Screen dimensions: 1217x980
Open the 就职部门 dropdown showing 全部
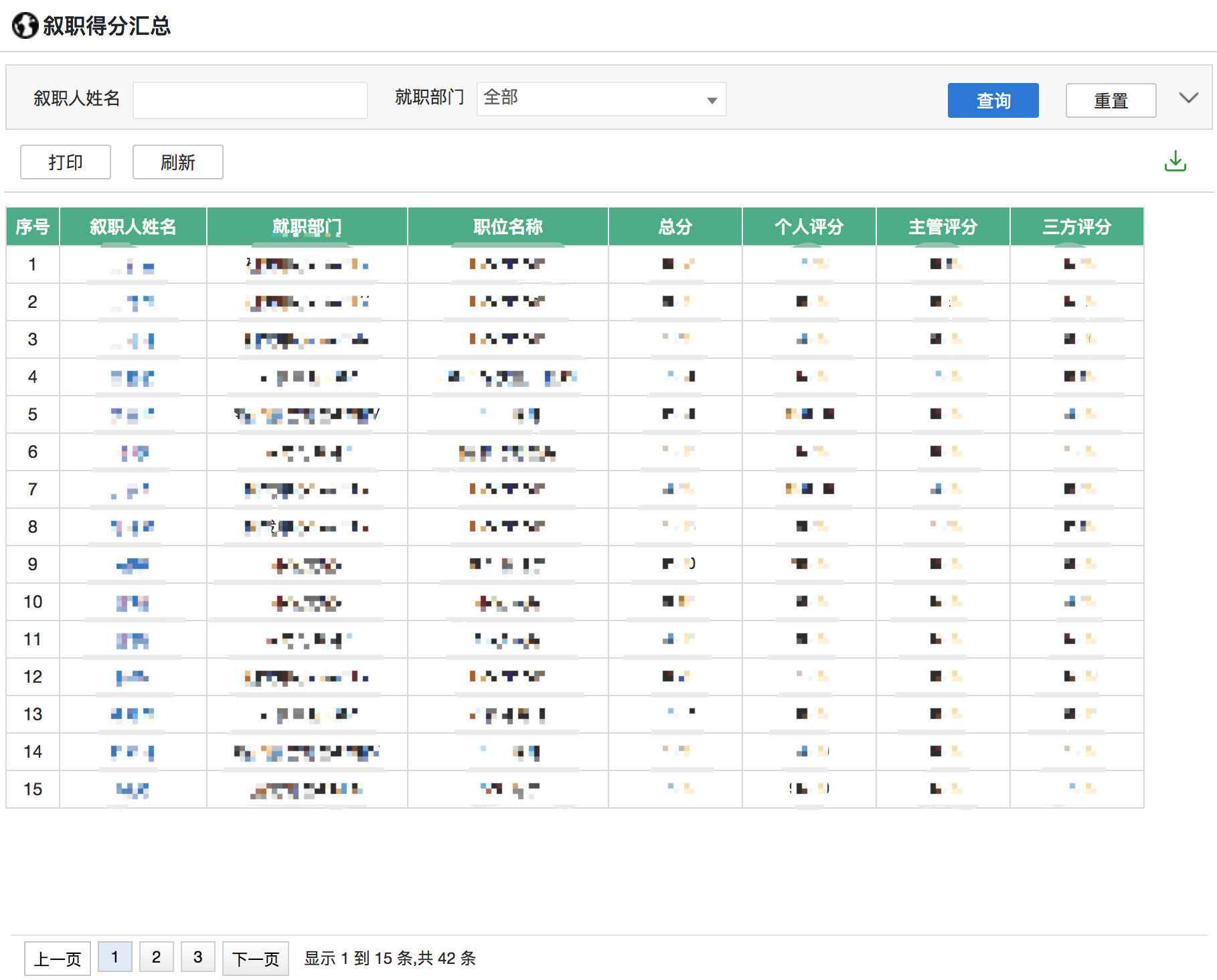(600, 99)
